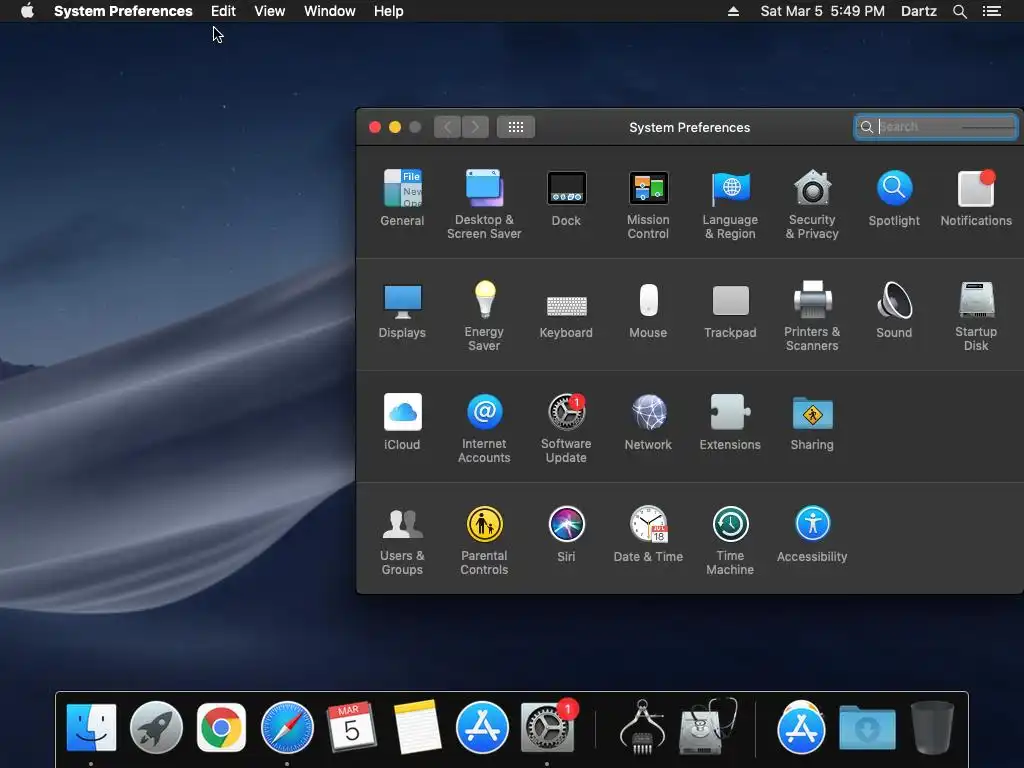The width and height of the screenshot is (1024, 768).
Task: Click the date and time in menu bar
Action: [x=823, y=11]
